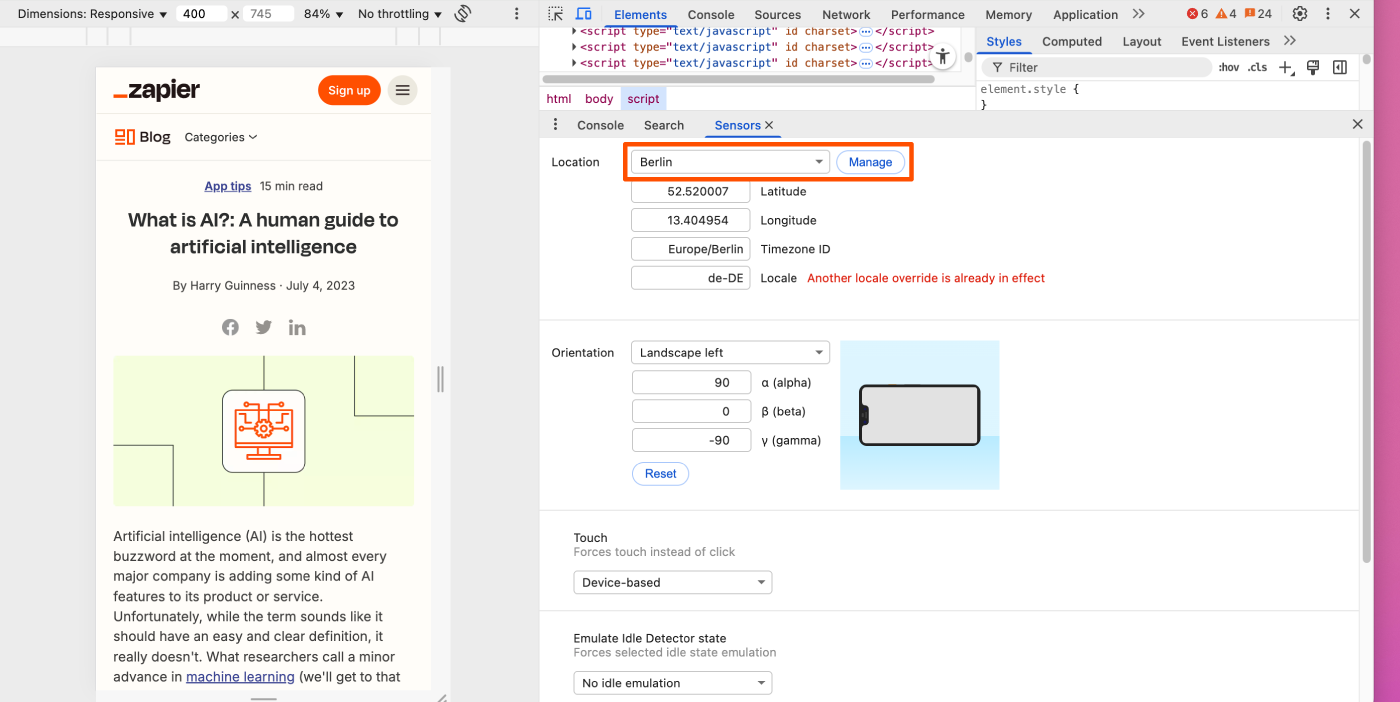Open the Computed styles tab
Viewport: 1400px width, 702px height.
1072,41
